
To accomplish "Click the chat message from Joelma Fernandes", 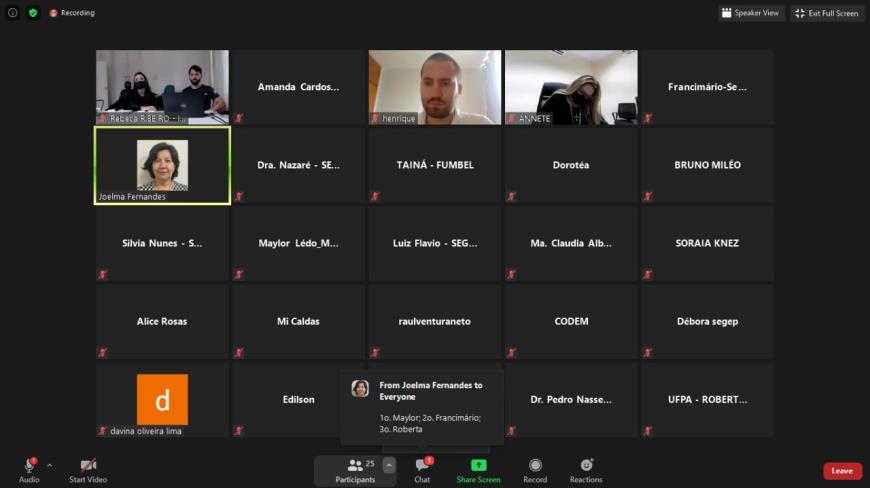I will (422, 407).
